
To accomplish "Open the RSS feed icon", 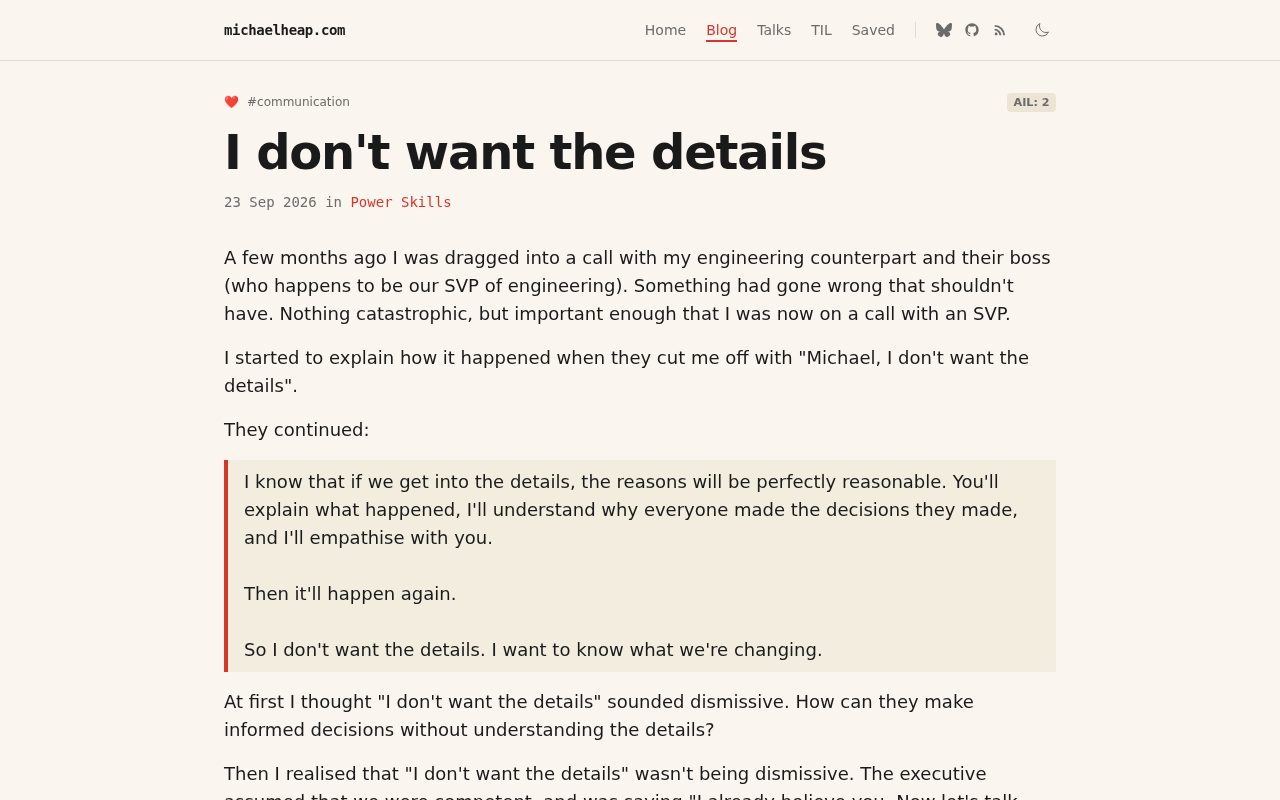I will coord(1000,30).
